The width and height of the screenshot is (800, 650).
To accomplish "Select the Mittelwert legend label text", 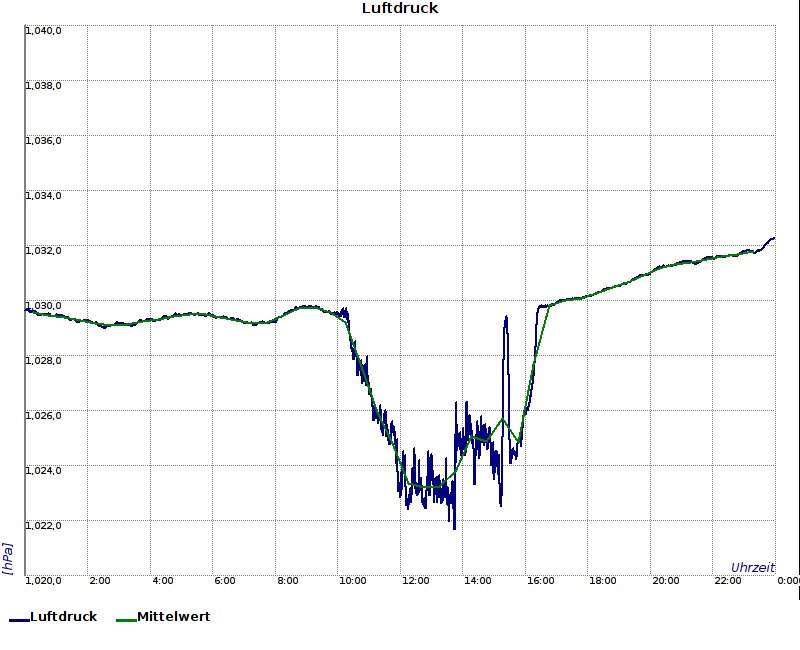I will point(173,617).
